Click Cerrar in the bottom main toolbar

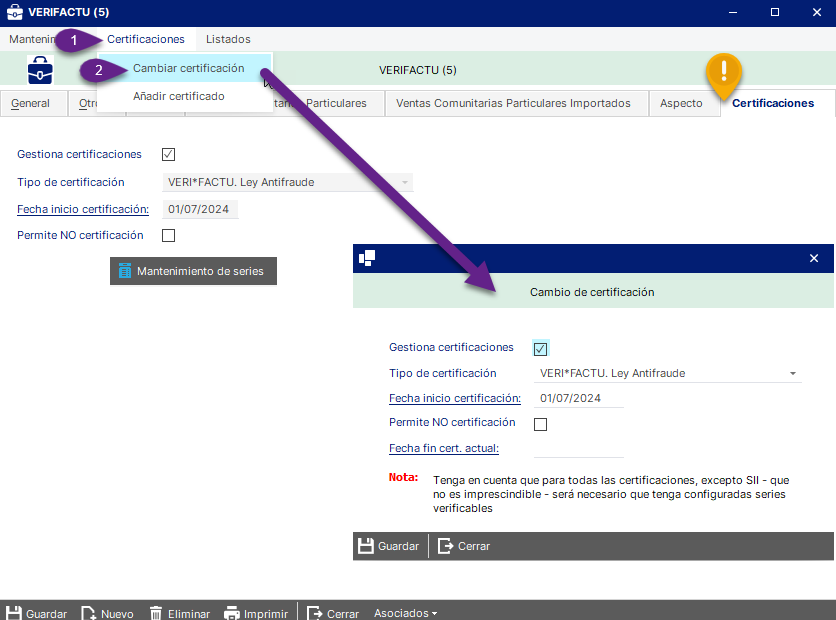(x=334, y=614)
